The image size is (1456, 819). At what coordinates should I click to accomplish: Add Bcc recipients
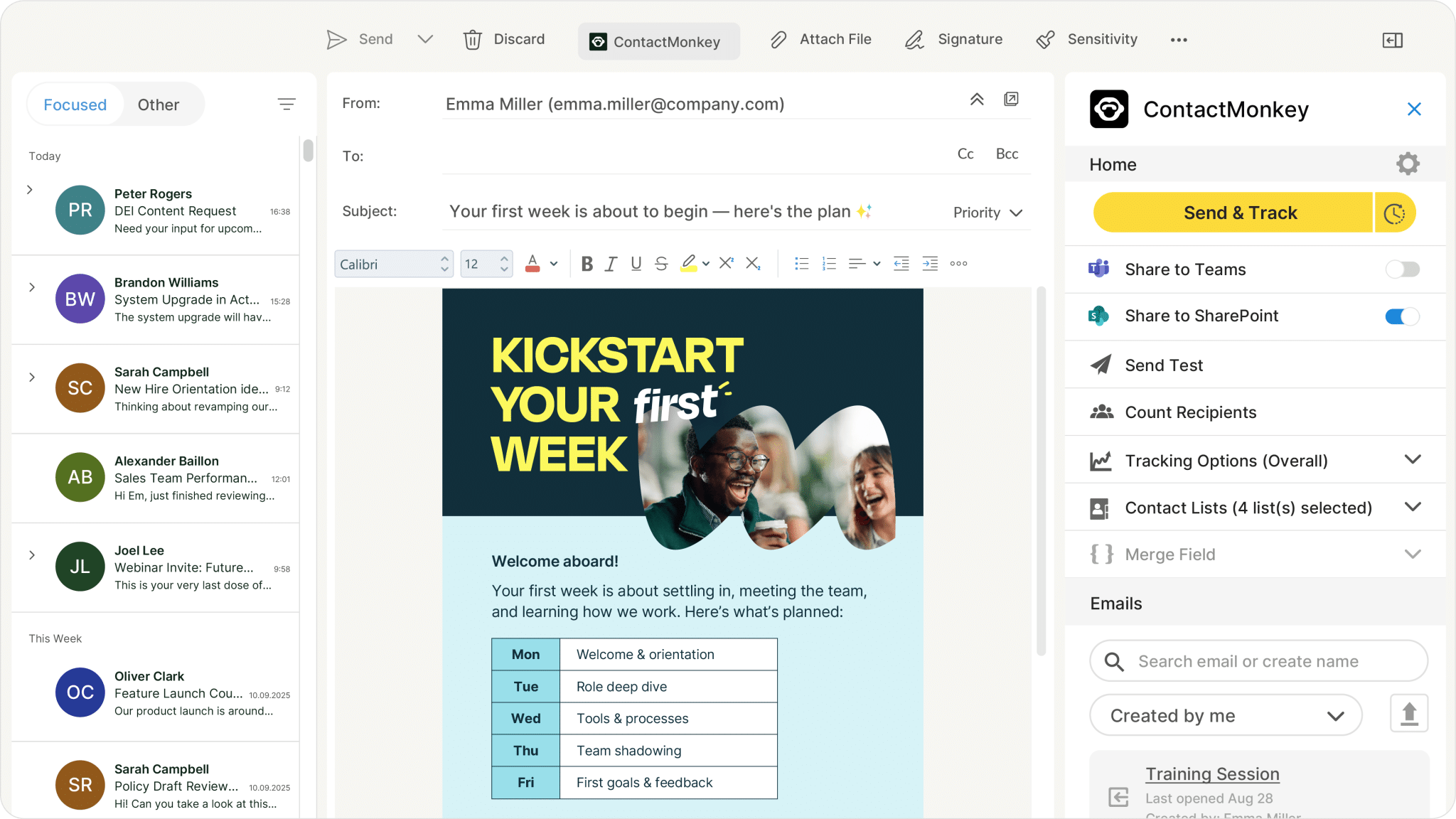tap(1007, 154)
